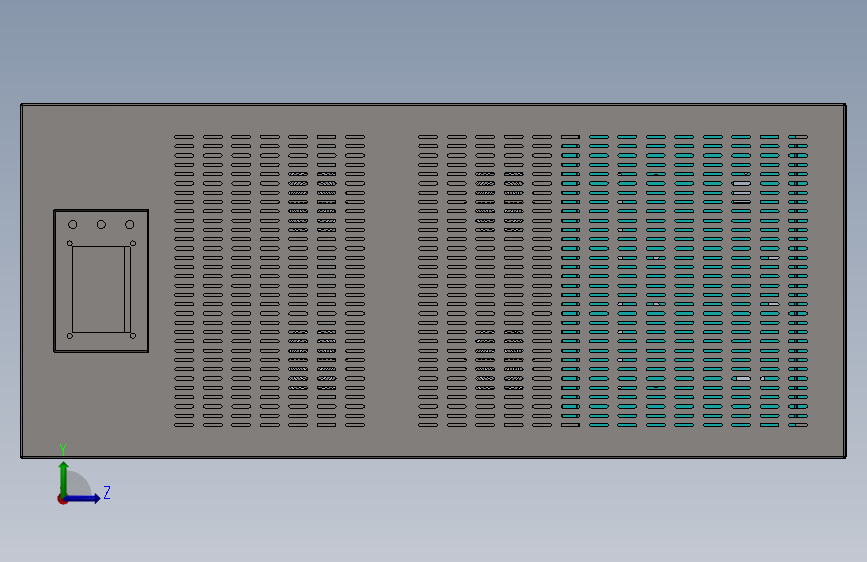The width and height of the screenshot is (867, 562).
Task: Select the small top-right corner hole of the cutout
Action: pyautogui.click(x=133, y=243)
